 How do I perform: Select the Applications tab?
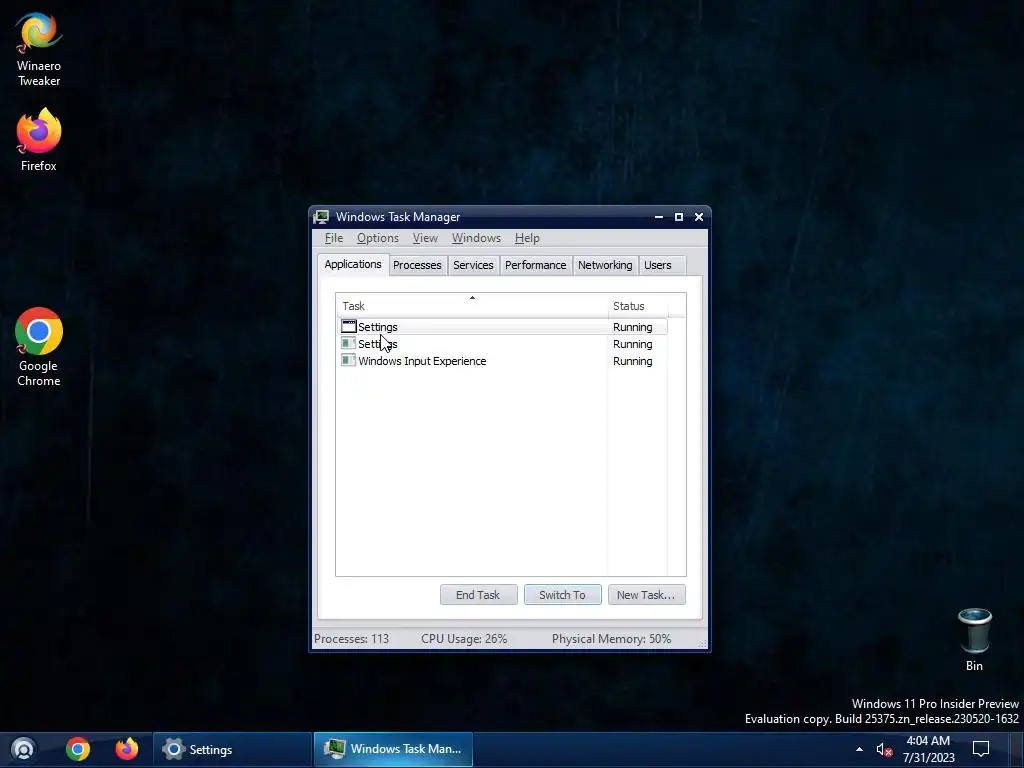pyautogui.click(x=353, y=264)
